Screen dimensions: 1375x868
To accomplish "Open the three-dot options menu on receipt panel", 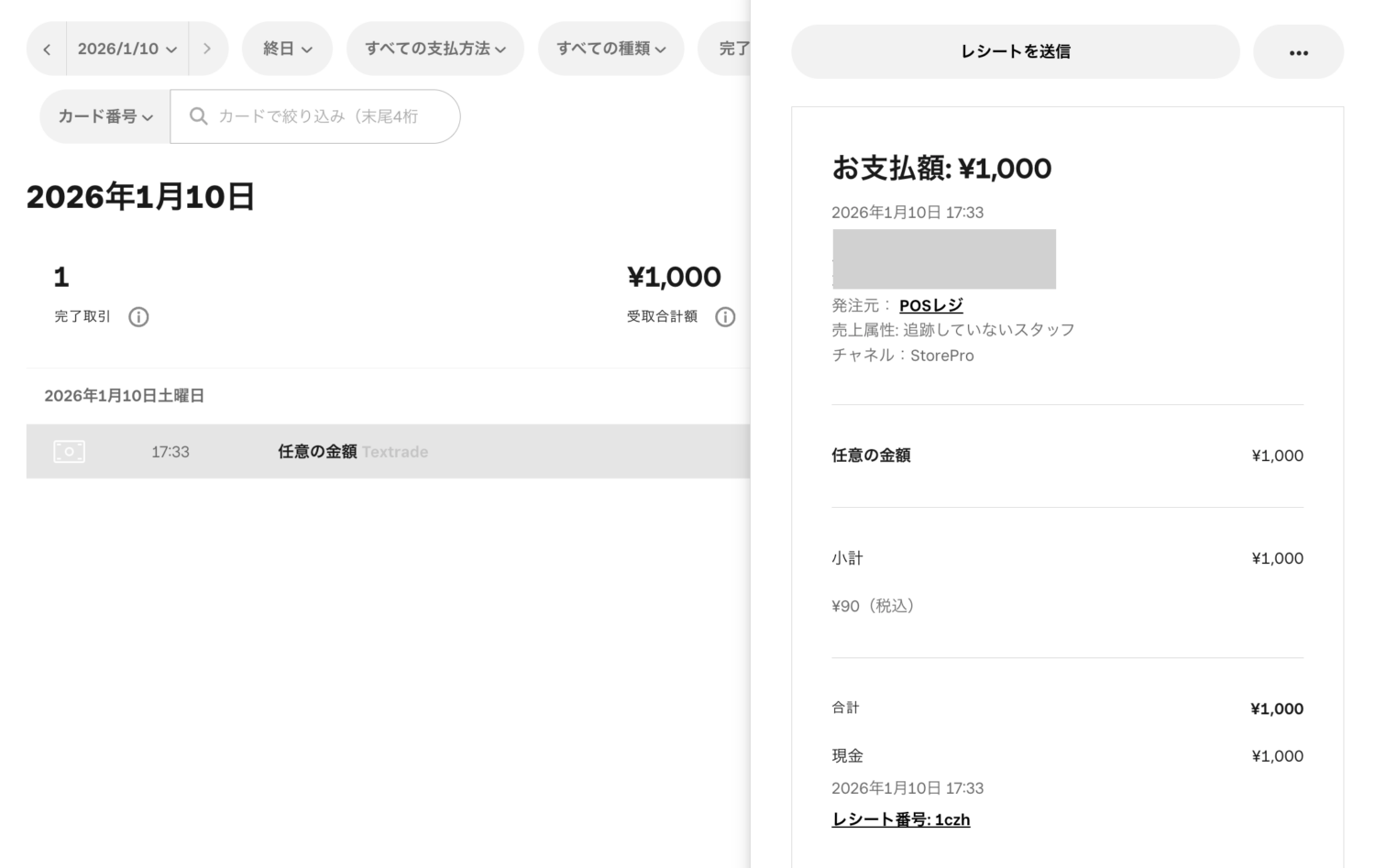I will 1298,52.
